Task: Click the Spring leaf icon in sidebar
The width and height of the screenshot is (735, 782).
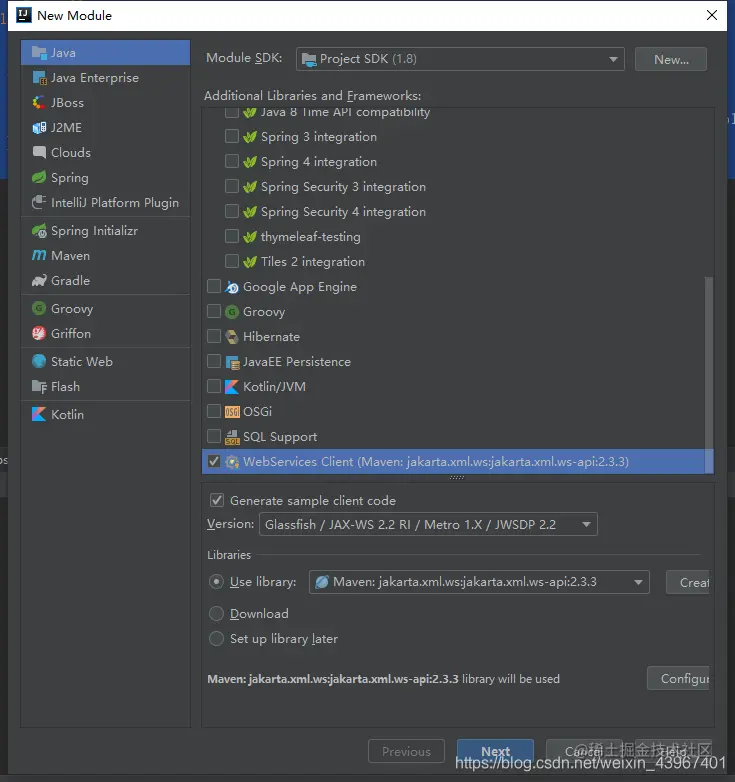Action: pos(39,178)
